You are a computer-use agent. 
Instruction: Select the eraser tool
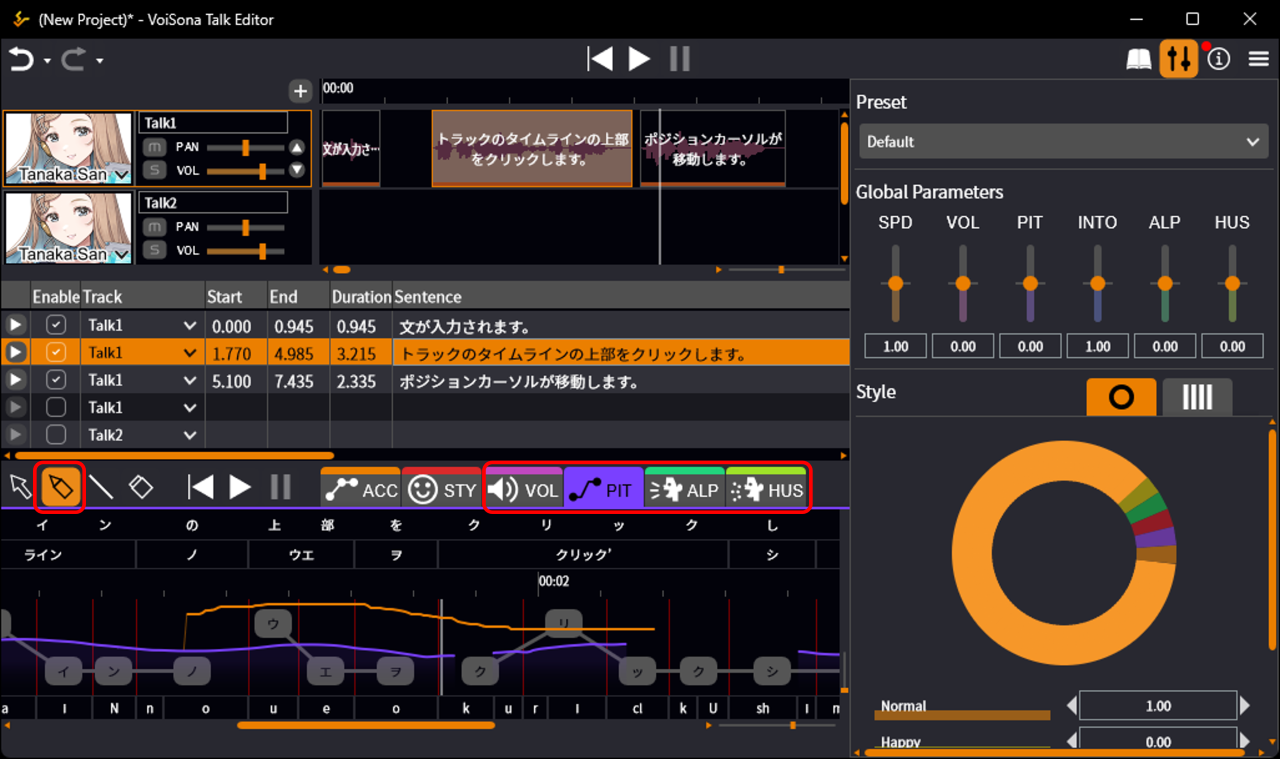(x=141, y=487)
